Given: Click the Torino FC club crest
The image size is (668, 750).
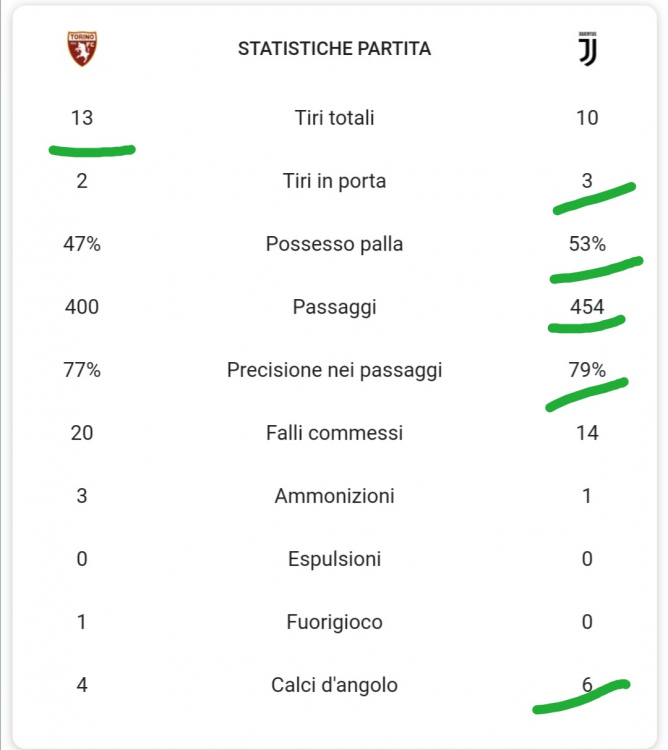Looking at the screenshot, I should pos(82,49).
